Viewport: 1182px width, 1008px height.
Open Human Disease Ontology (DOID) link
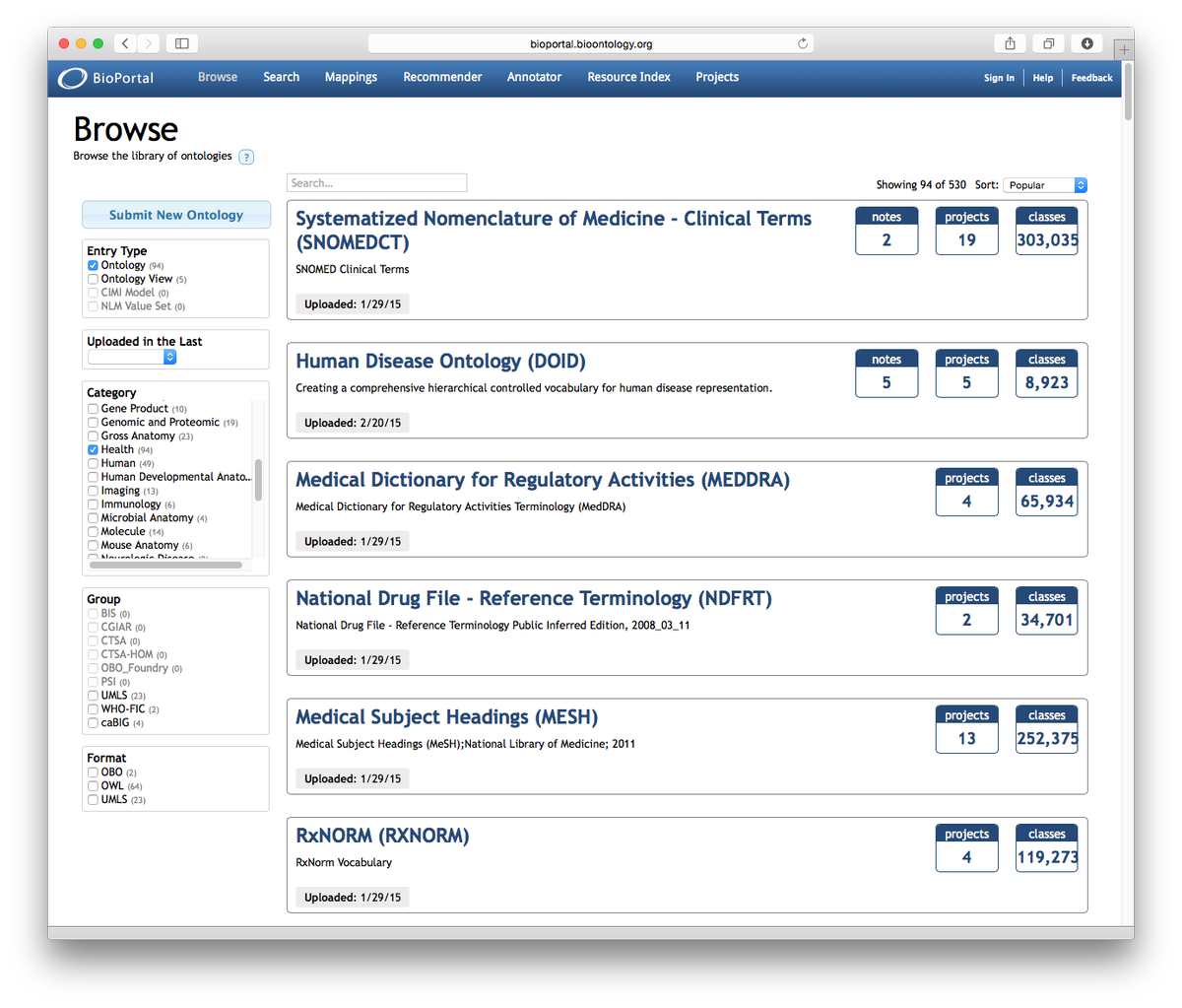pos(440,362)
